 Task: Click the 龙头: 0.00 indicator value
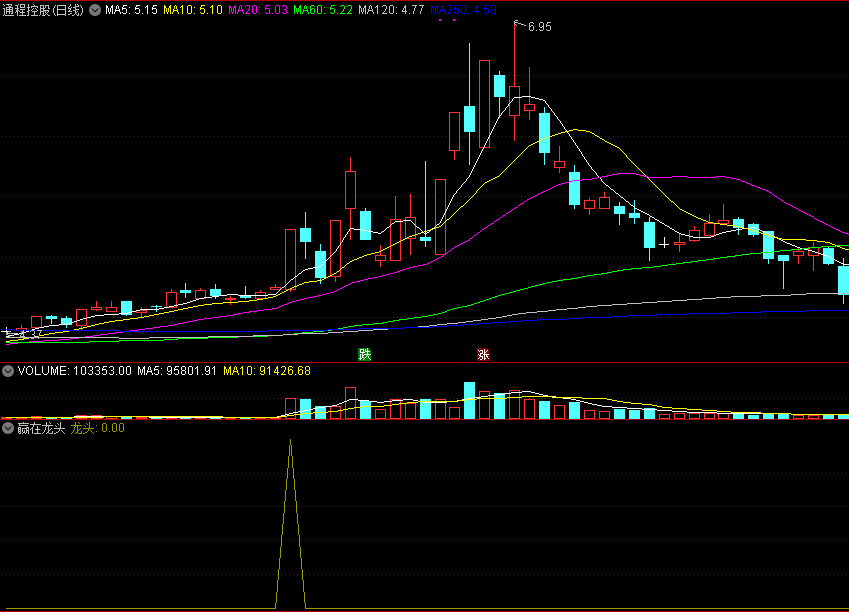click(97, 428)
